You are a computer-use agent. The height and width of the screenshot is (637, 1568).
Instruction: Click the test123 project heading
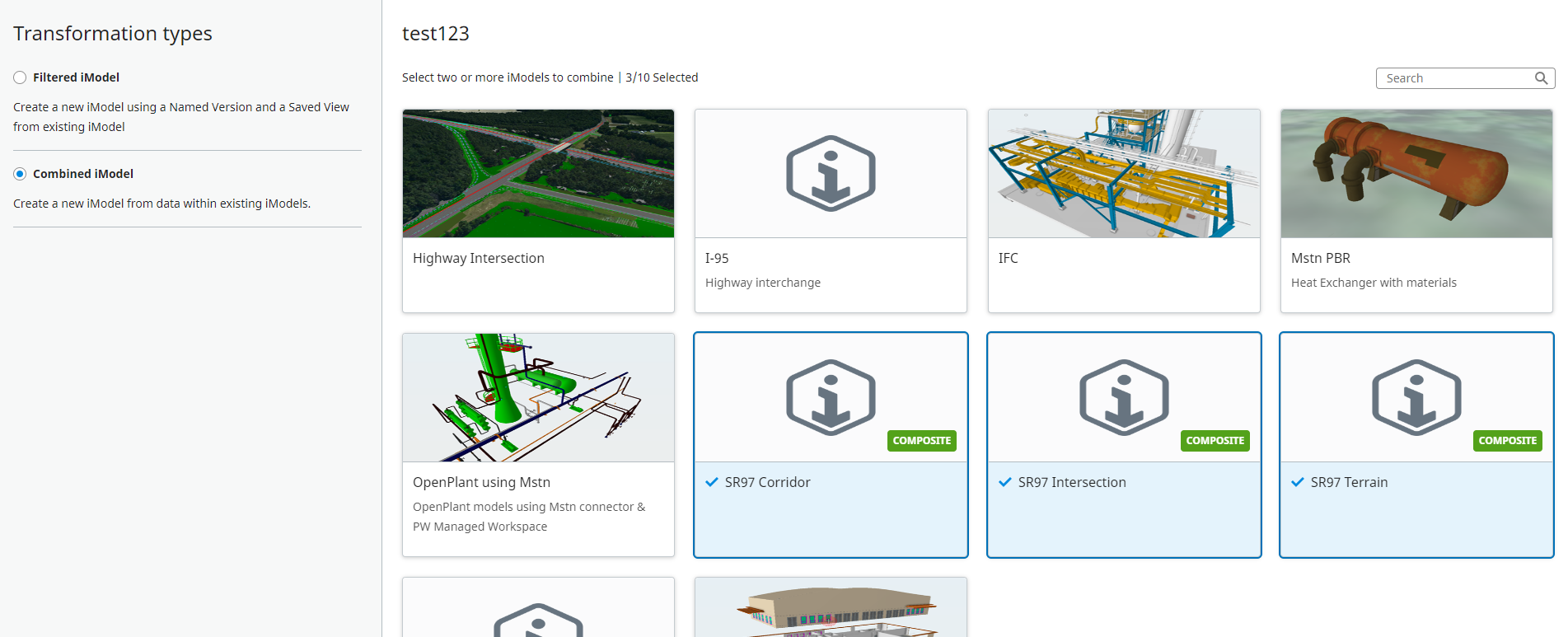tap(436, 34)
